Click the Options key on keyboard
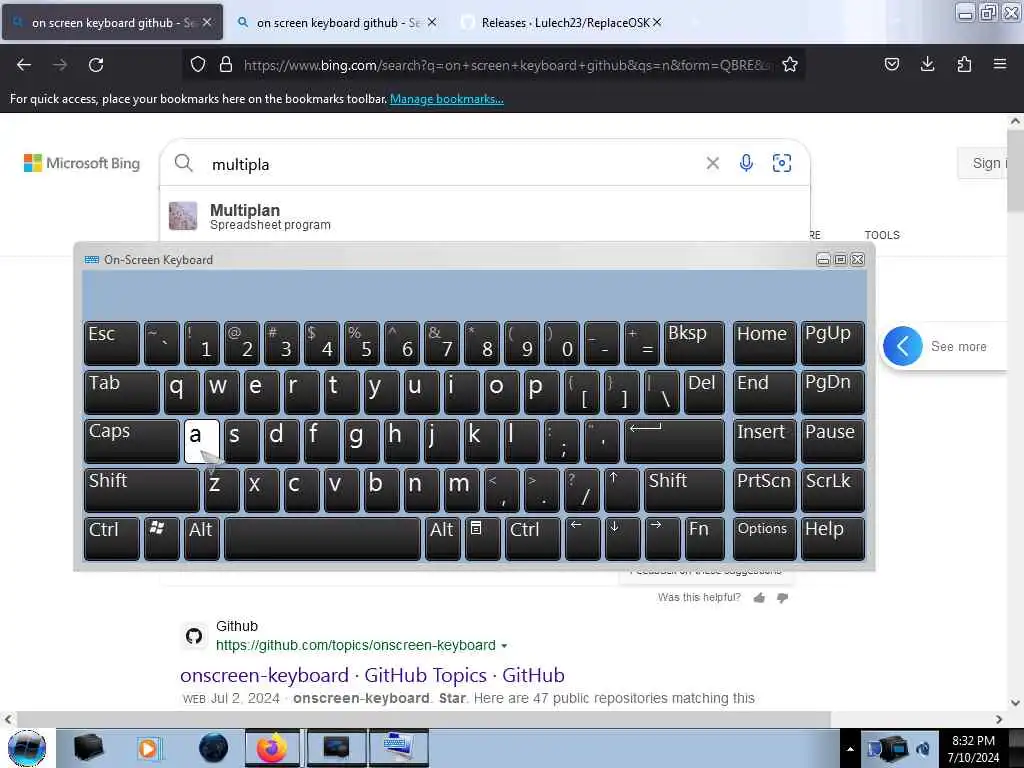This screenshot has width=1024, height=768. (764, 538)
